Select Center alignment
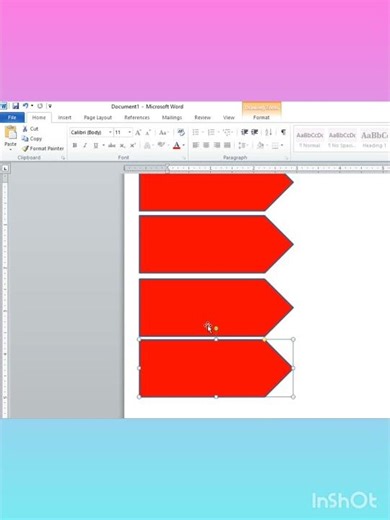Screen dimensions: 390x520 click(206, 145)
